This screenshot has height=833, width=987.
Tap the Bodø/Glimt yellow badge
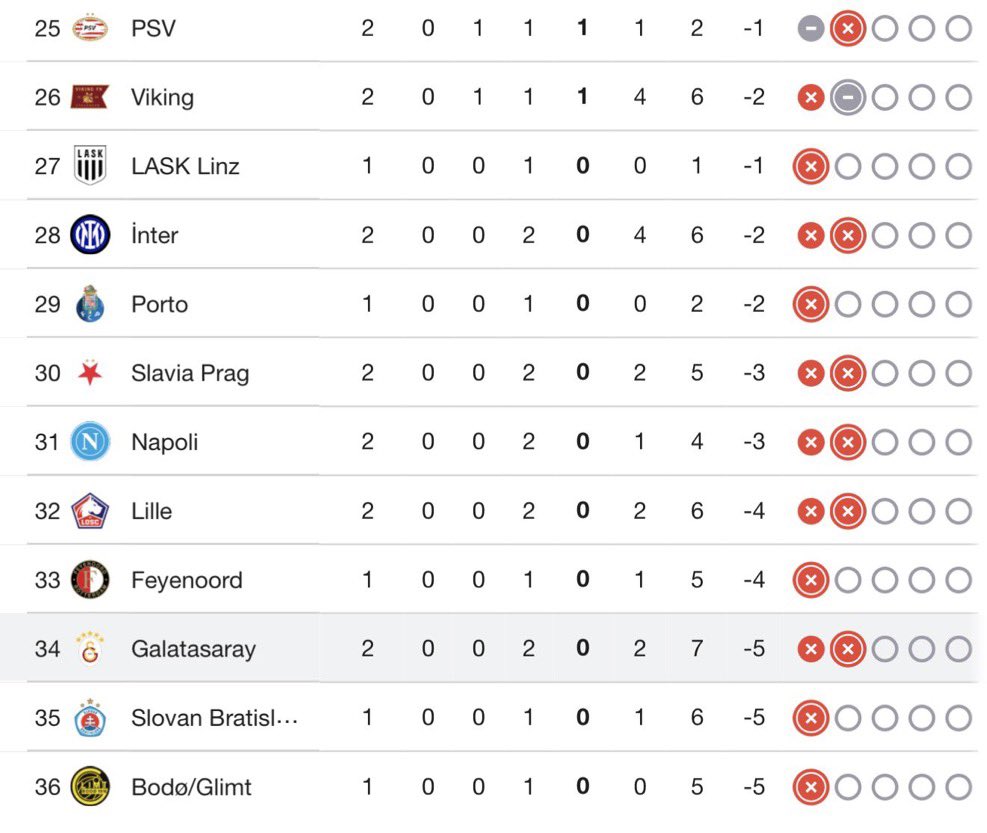tap(90, 786)
